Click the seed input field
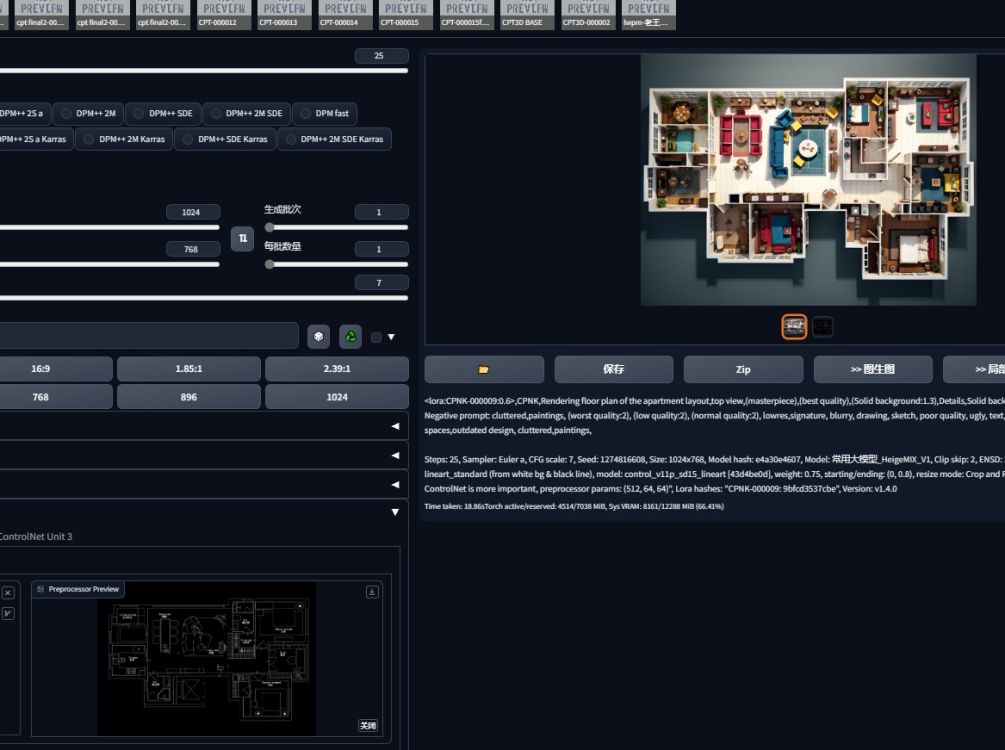Image resolution: width=1005 pixels, height=750 pixels. tap(149, 336)
